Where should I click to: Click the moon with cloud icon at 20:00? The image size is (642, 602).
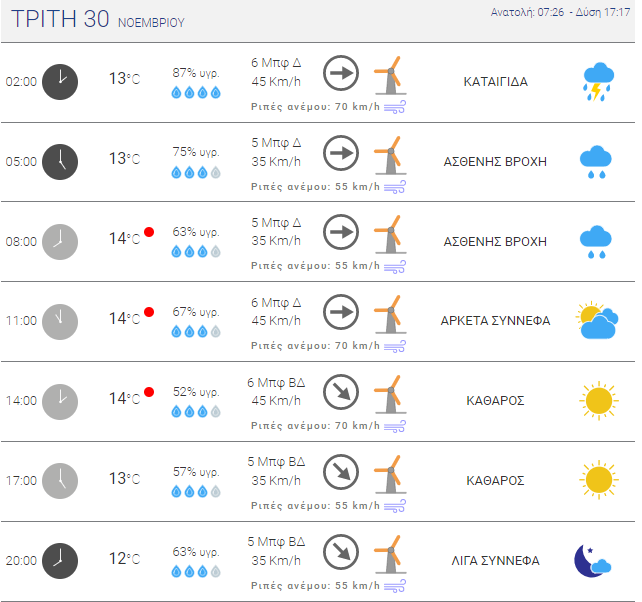point(592,561)
